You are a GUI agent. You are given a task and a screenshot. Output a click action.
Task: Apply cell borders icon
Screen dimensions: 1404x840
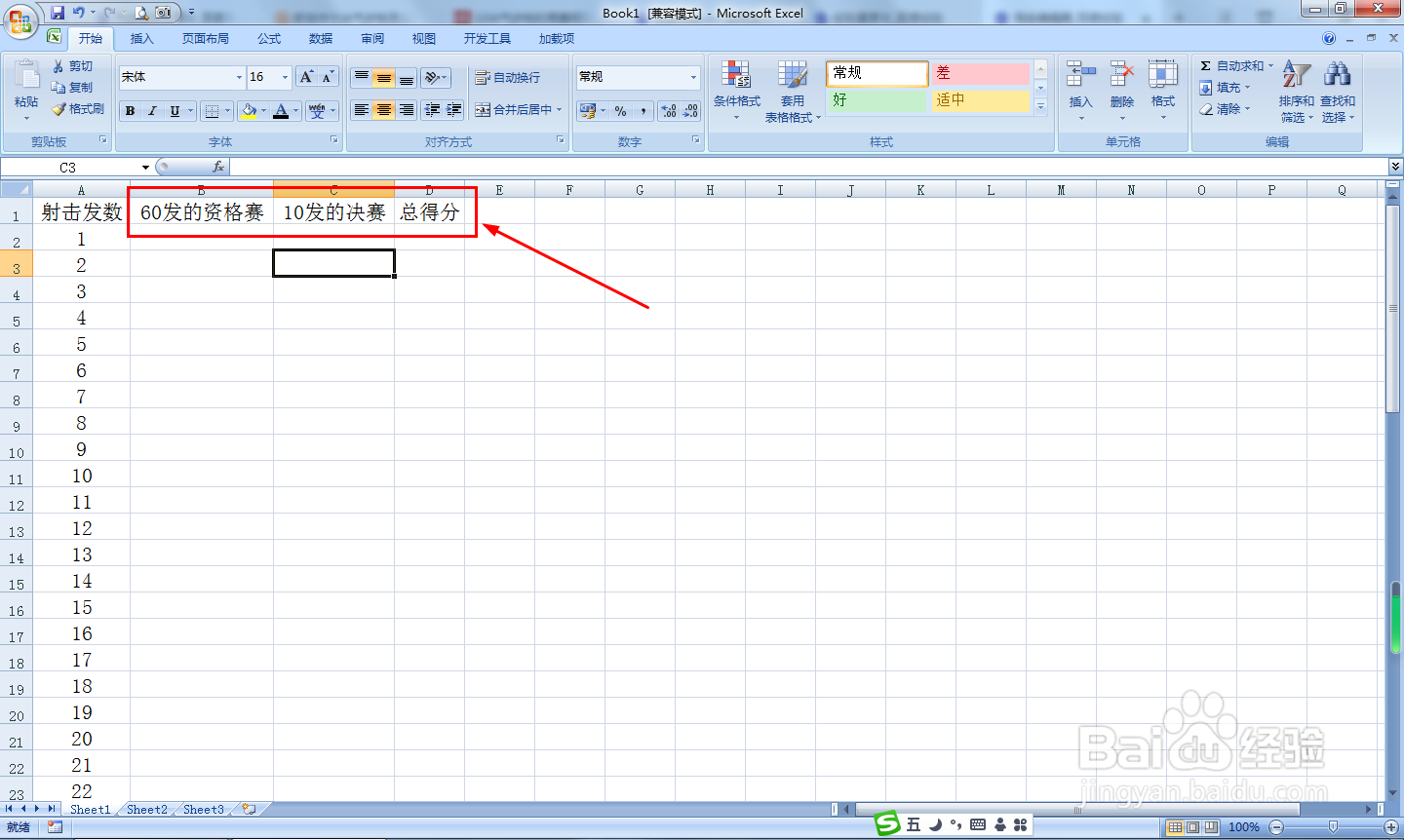pyautogui.click(x=212, y=111)
